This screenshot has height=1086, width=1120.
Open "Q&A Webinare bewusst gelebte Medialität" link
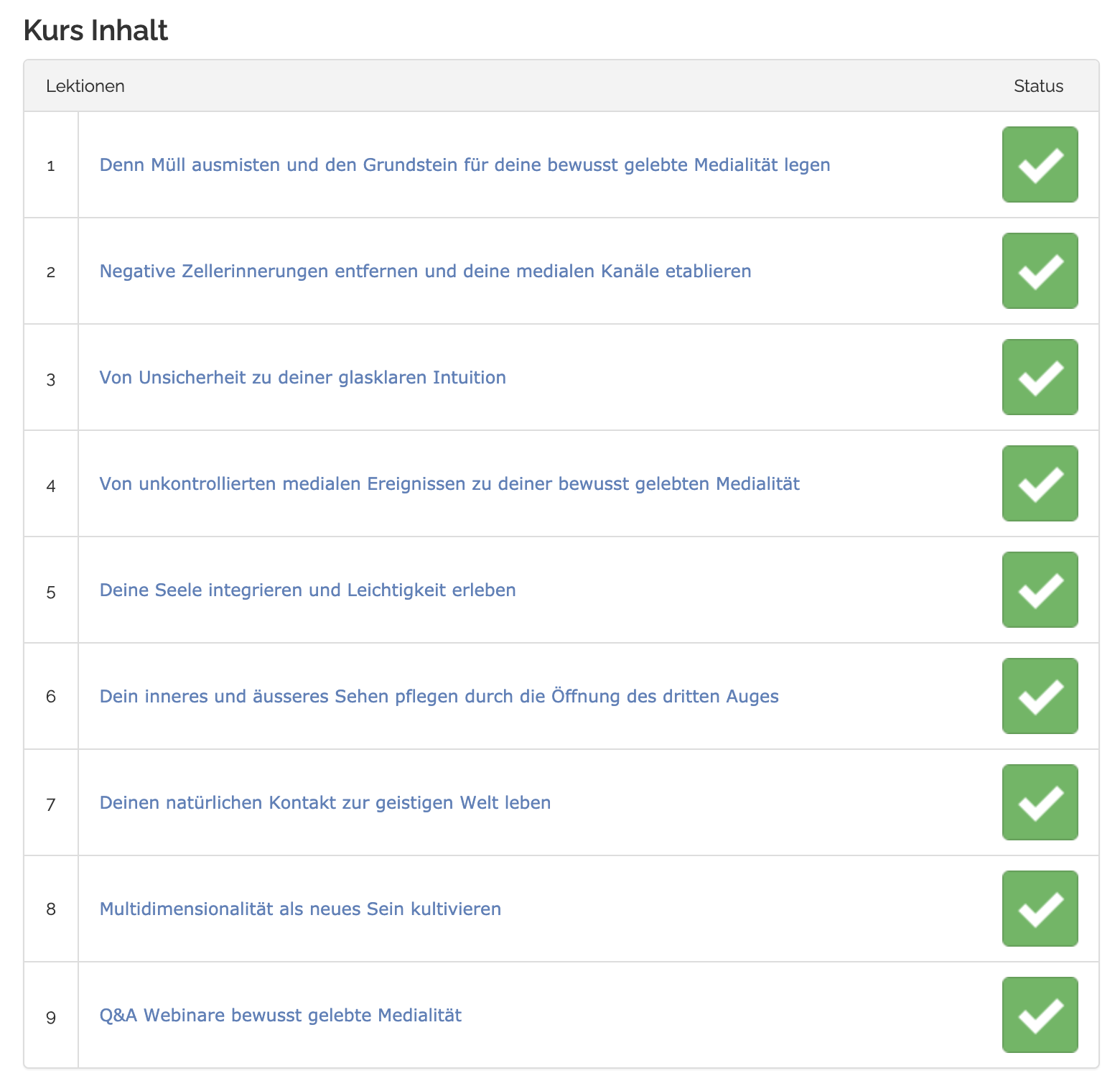(280, 1016)
